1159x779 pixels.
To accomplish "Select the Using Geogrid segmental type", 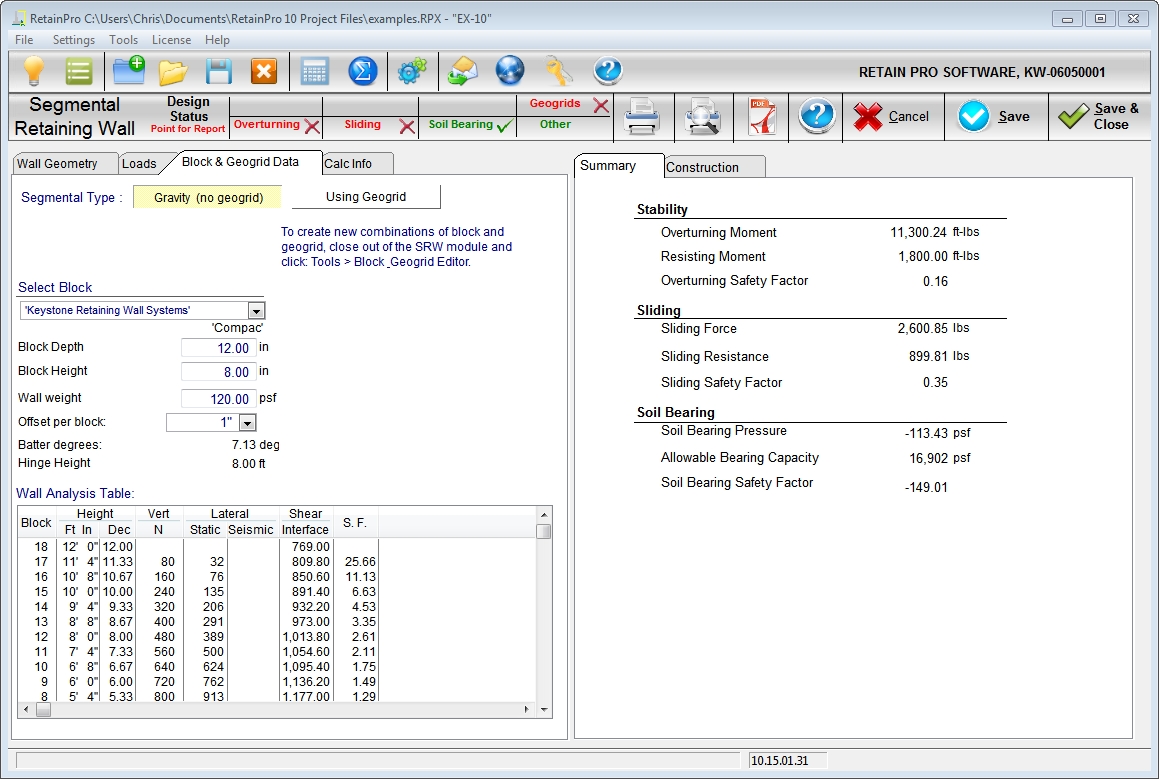I will pos(365,197).
